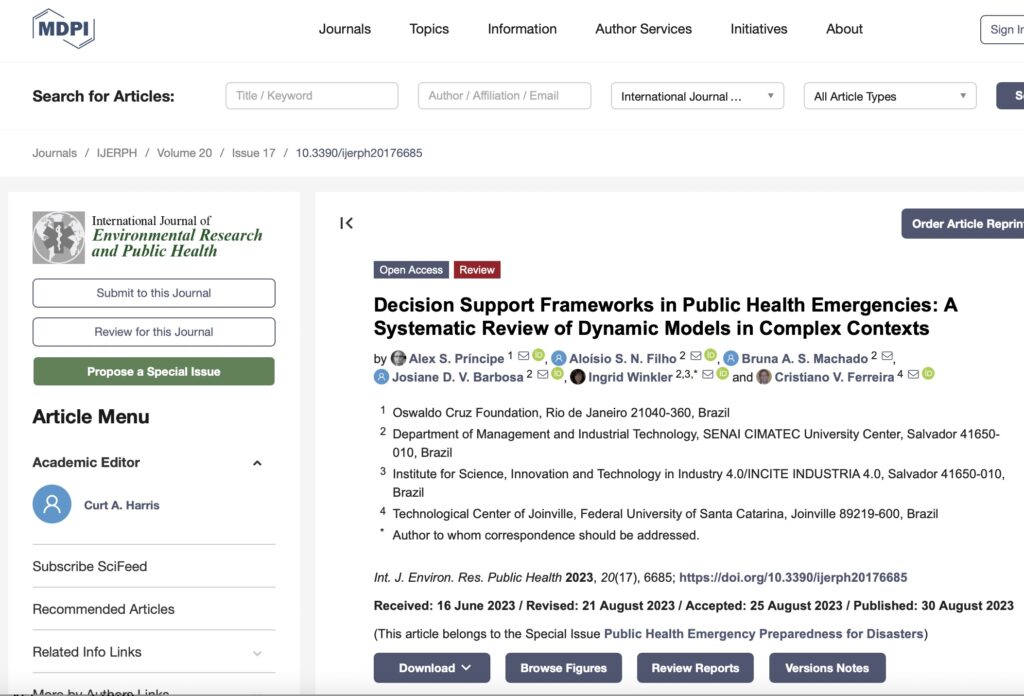This screenshot has width=1024, height=696.
Task: Click the Propose a Special Issue button
Action: [154, 371]
